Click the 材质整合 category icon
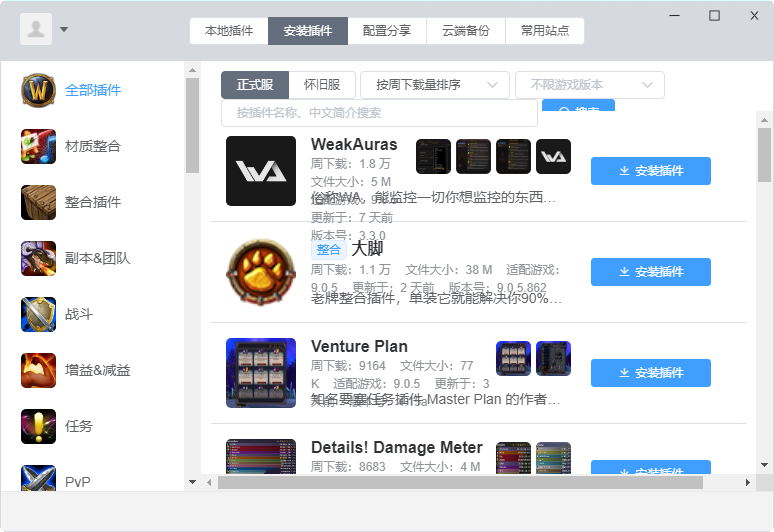This screenshot has height=532, width=774. (x=38, y=146)
